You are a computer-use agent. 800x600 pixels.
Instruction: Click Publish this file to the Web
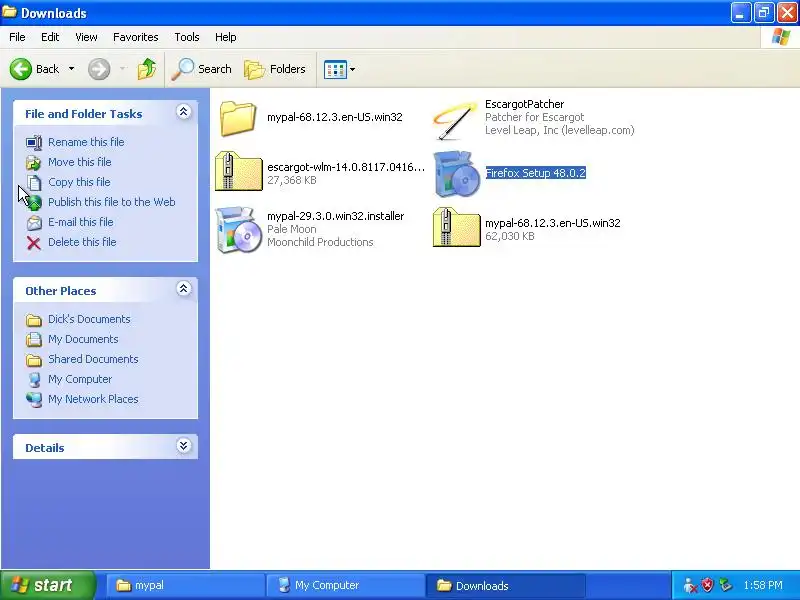112,202
